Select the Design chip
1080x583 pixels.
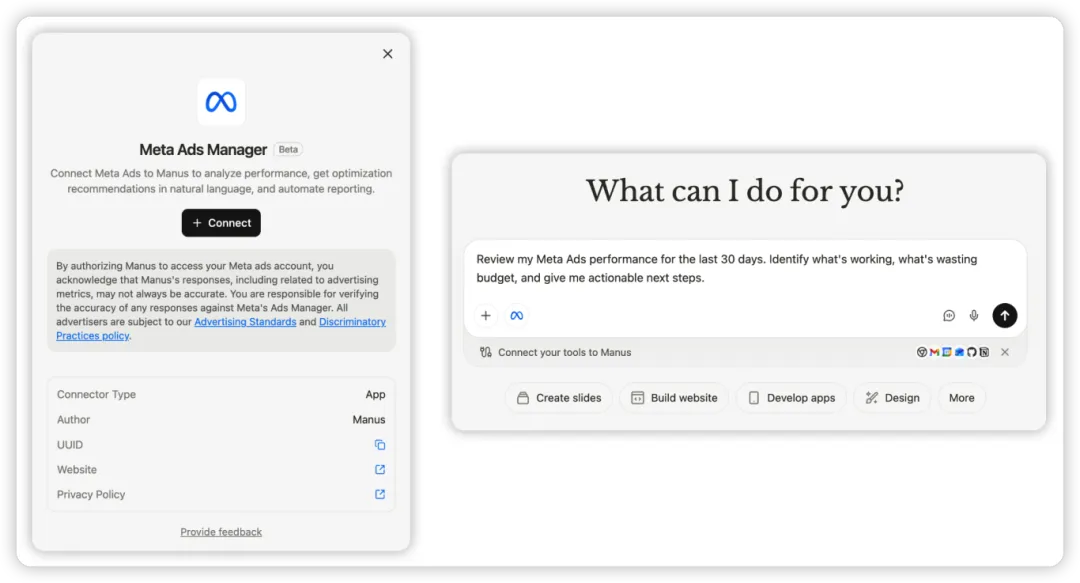click(x=893, y=398)
